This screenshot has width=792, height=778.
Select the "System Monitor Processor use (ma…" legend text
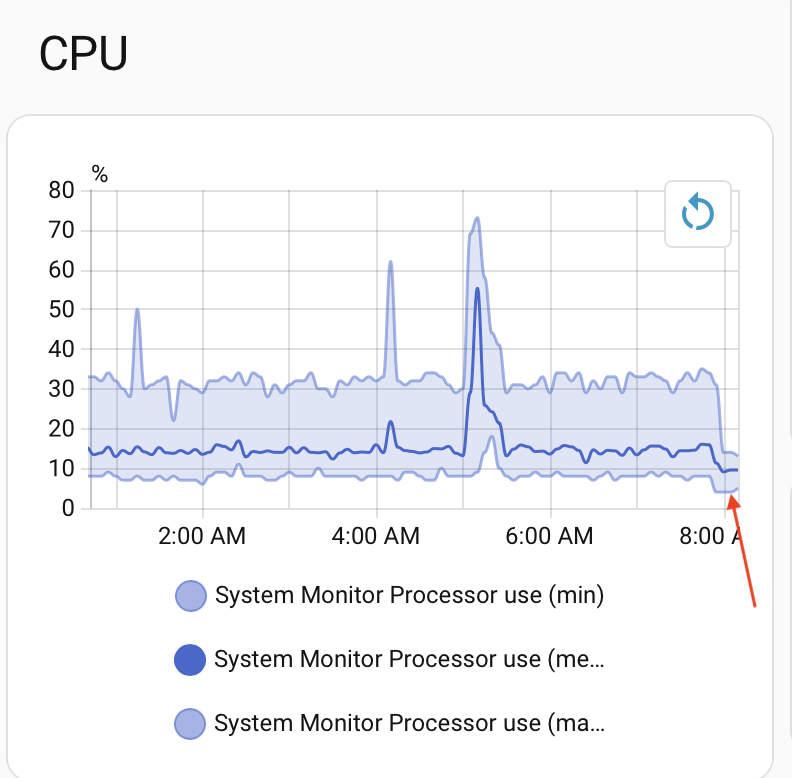point(410,722)
